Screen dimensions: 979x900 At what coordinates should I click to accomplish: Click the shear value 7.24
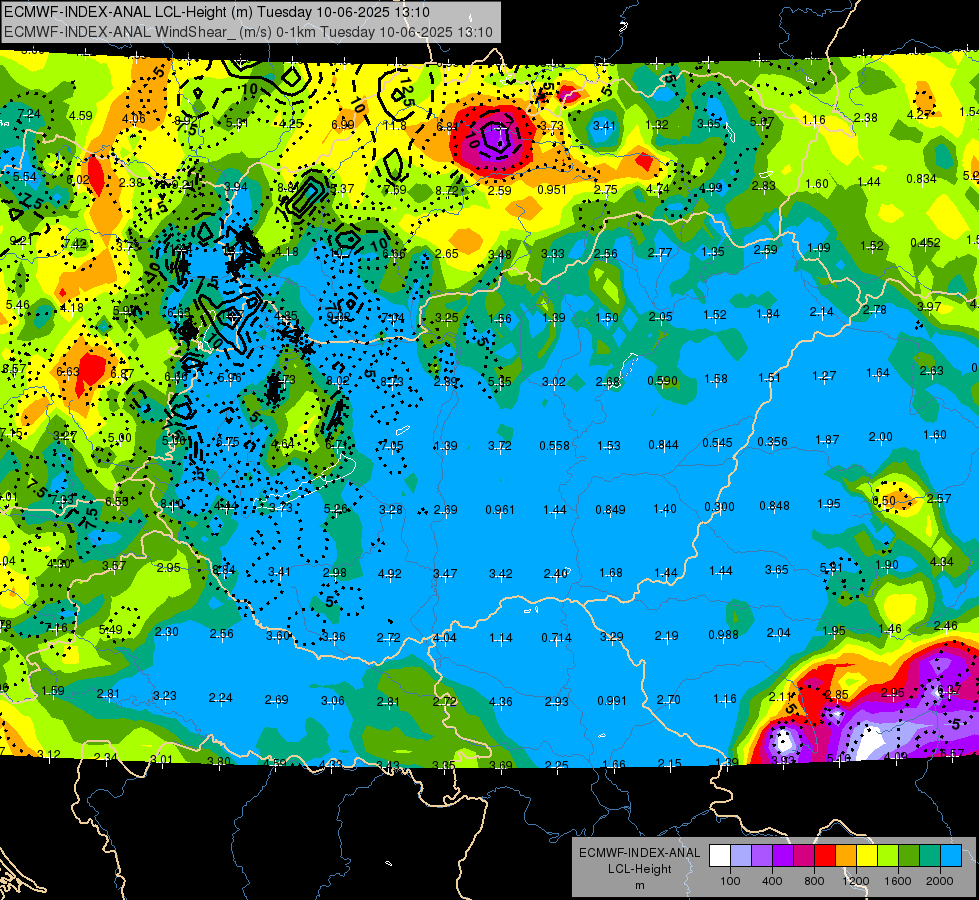(x=29, y=114)
